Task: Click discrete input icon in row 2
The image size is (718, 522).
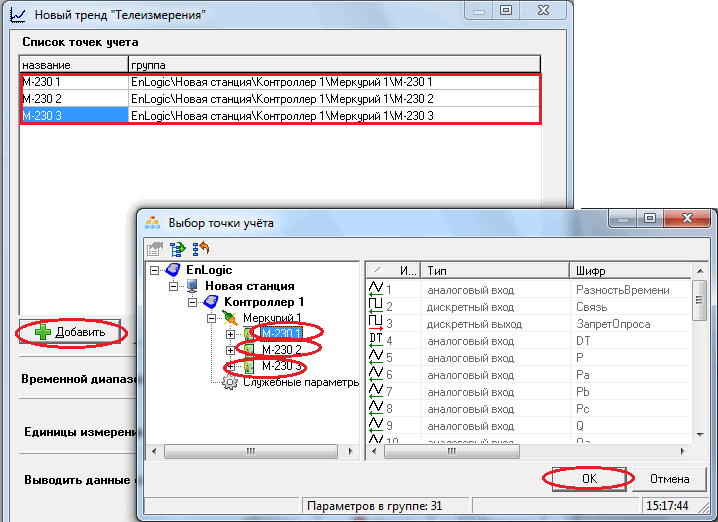Action: tap(375, 305)
